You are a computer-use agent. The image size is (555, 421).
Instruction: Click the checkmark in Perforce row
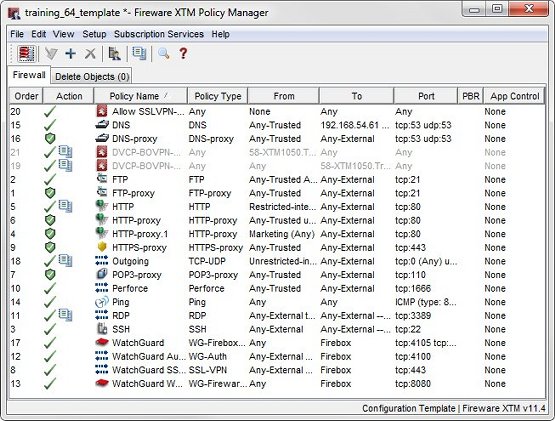(x=50, y=288)
